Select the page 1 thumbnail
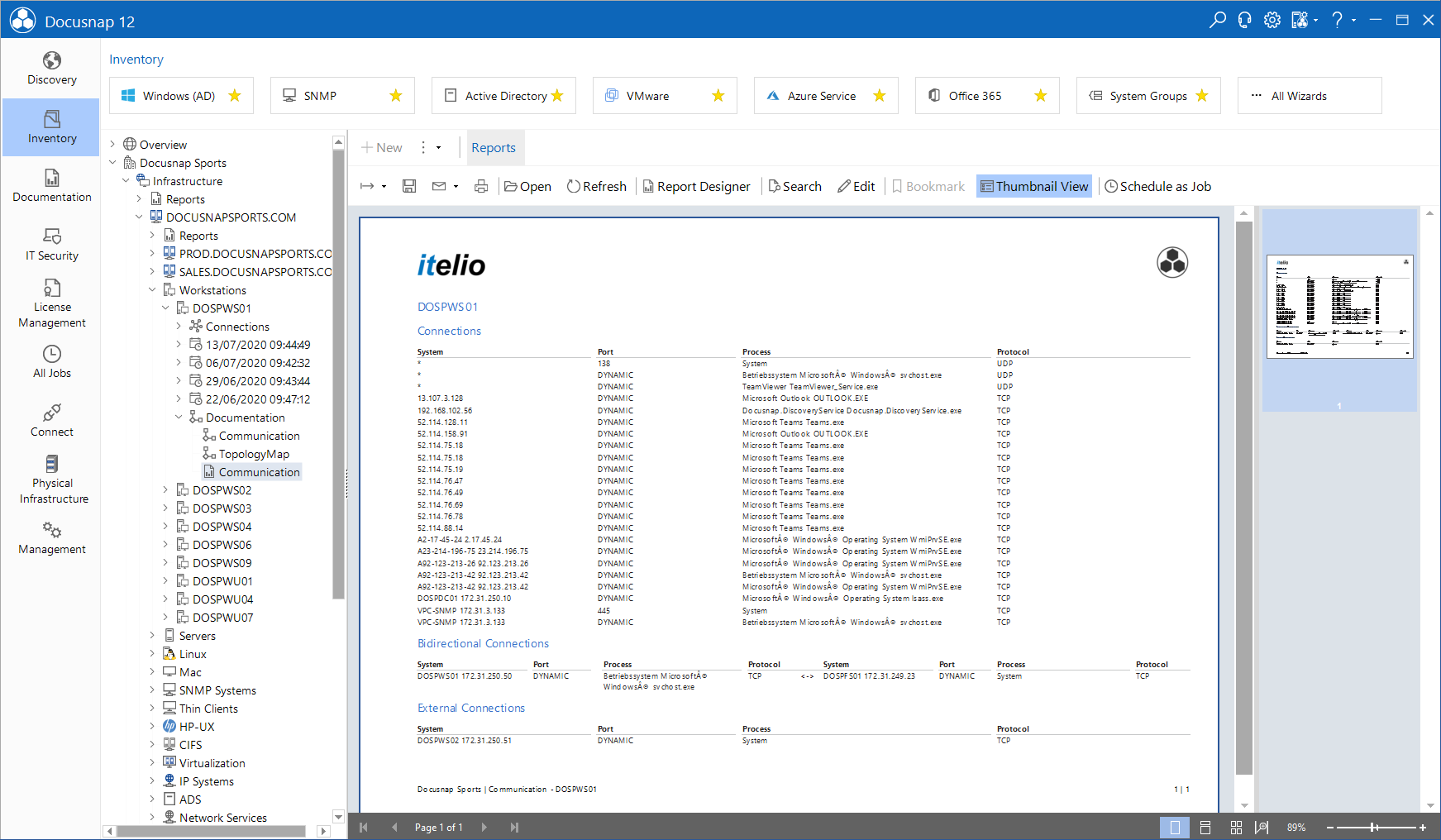 point(1339,307)
